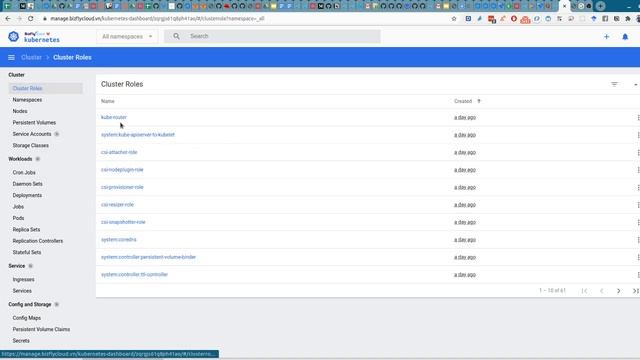Sort by Created column arrow
The width and height of the screenshot is (640, 360).
[x=479, y=101]
